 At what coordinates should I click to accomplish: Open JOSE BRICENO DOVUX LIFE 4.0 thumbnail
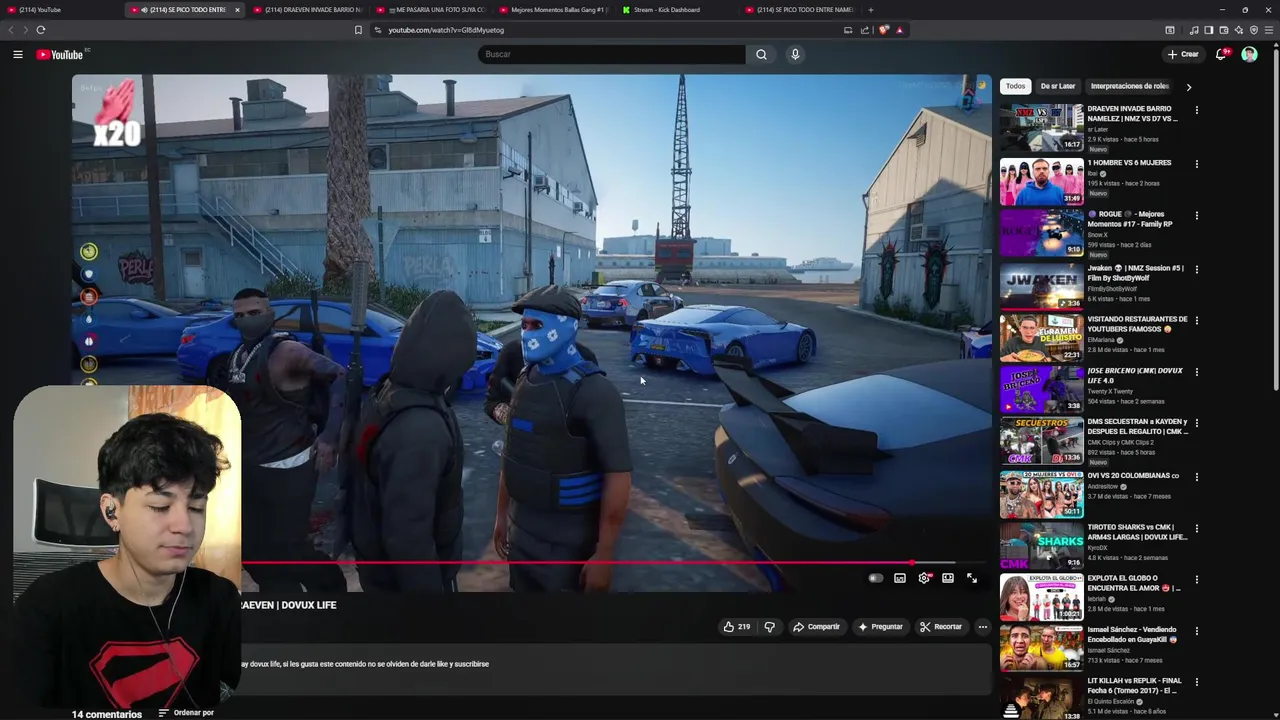coord(1041,389)
